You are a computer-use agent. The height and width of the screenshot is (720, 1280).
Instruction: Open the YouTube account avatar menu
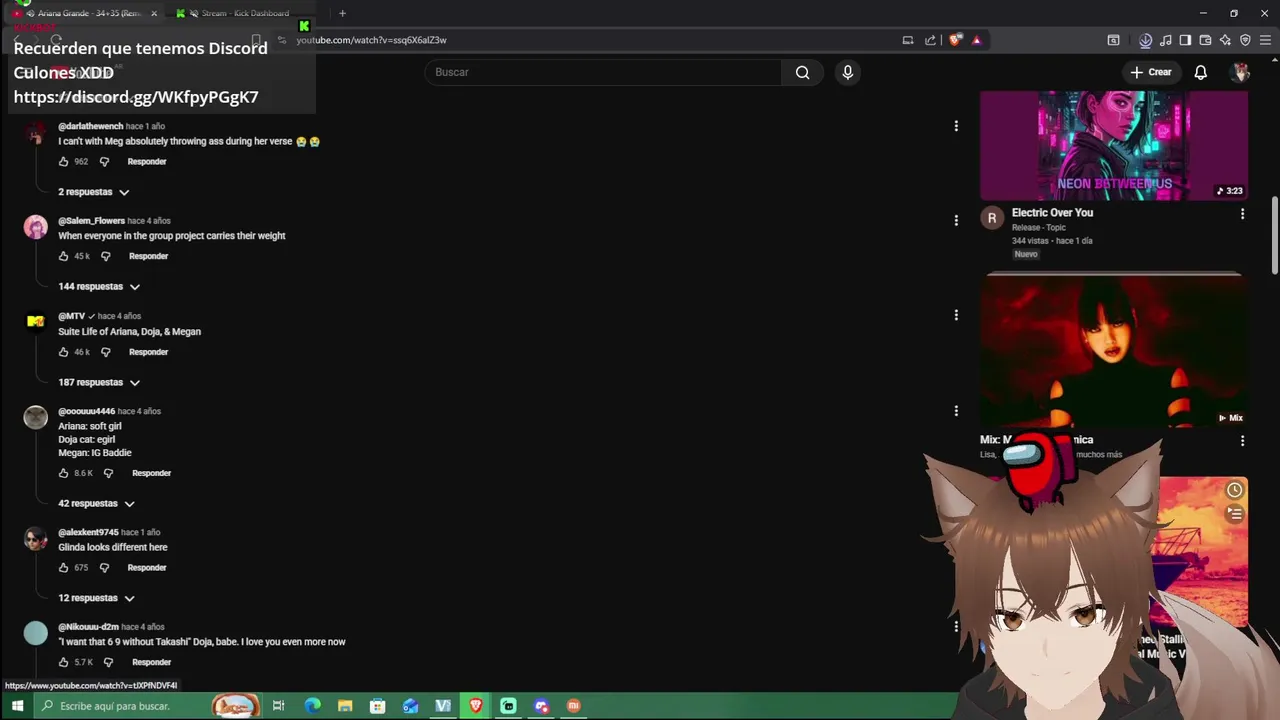(1240, 72)
